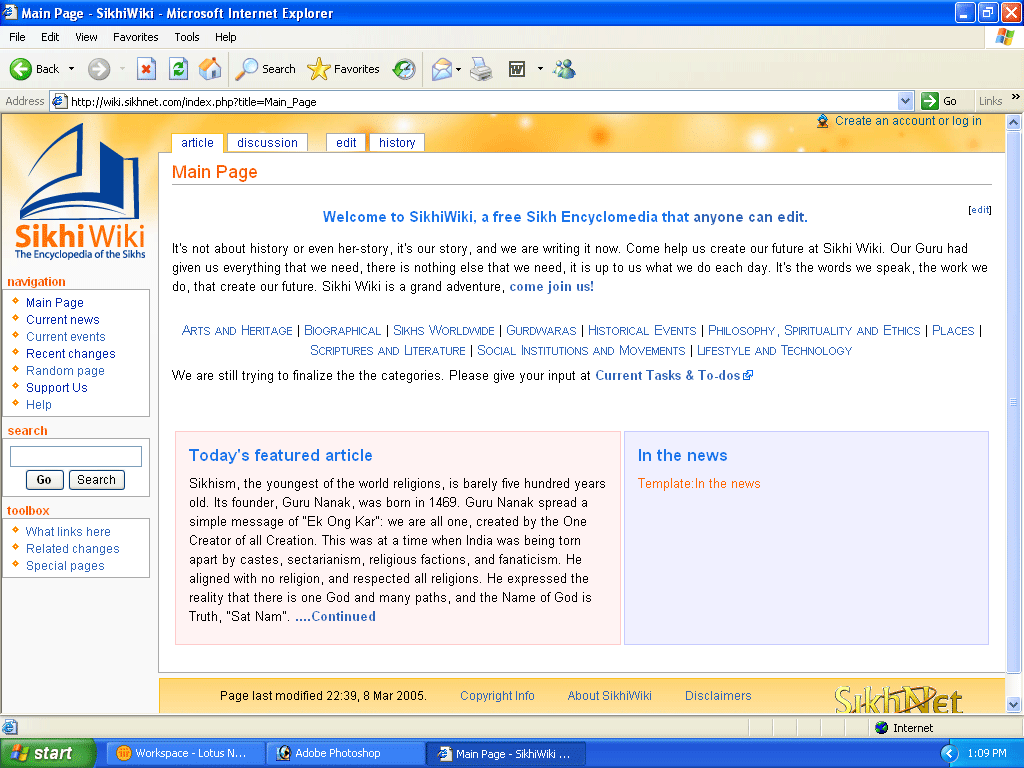Open the Recent changes link

[71, 354]
